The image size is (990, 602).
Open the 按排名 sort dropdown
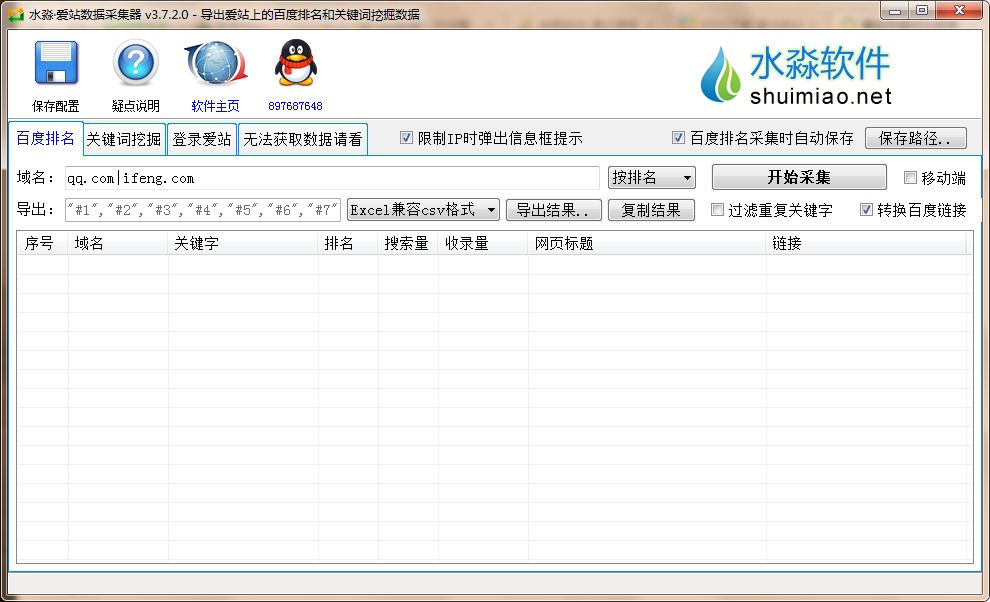[652, 178]
